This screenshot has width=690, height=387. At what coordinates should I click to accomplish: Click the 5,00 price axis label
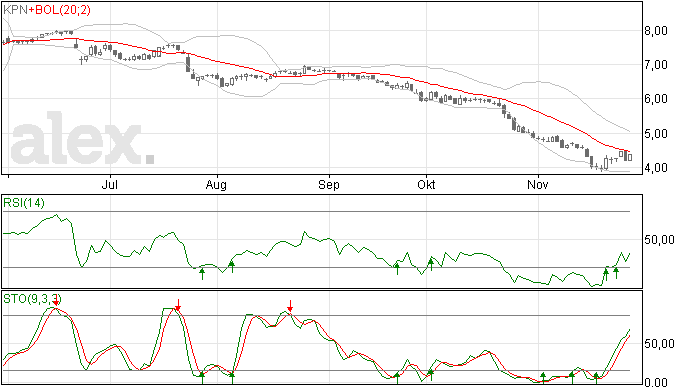click(656, 133)
